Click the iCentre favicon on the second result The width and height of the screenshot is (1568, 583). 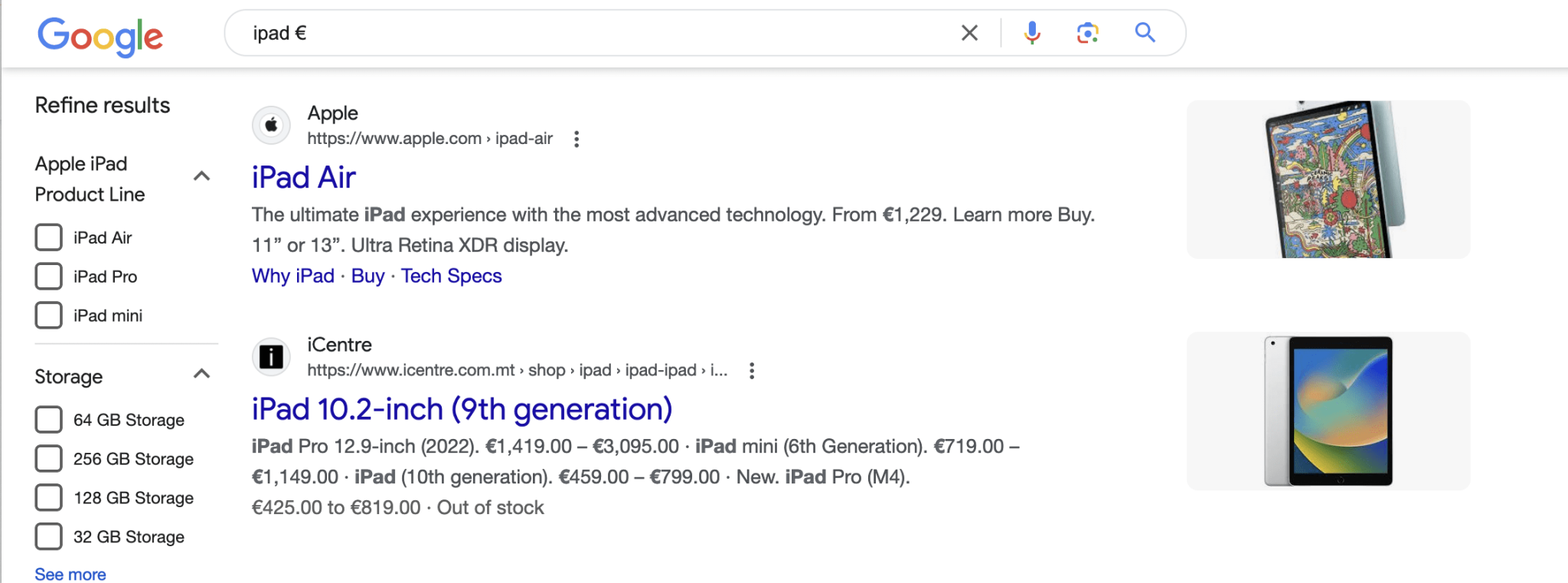tap(271, 357)
